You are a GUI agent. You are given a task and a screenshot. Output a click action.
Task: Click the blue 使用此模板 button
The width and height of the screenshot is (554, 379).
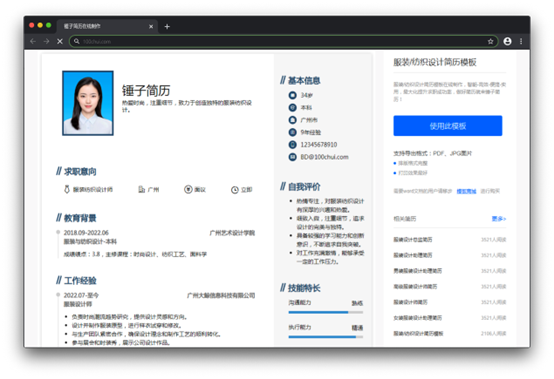pyautogui.click(x=448, y=126)
